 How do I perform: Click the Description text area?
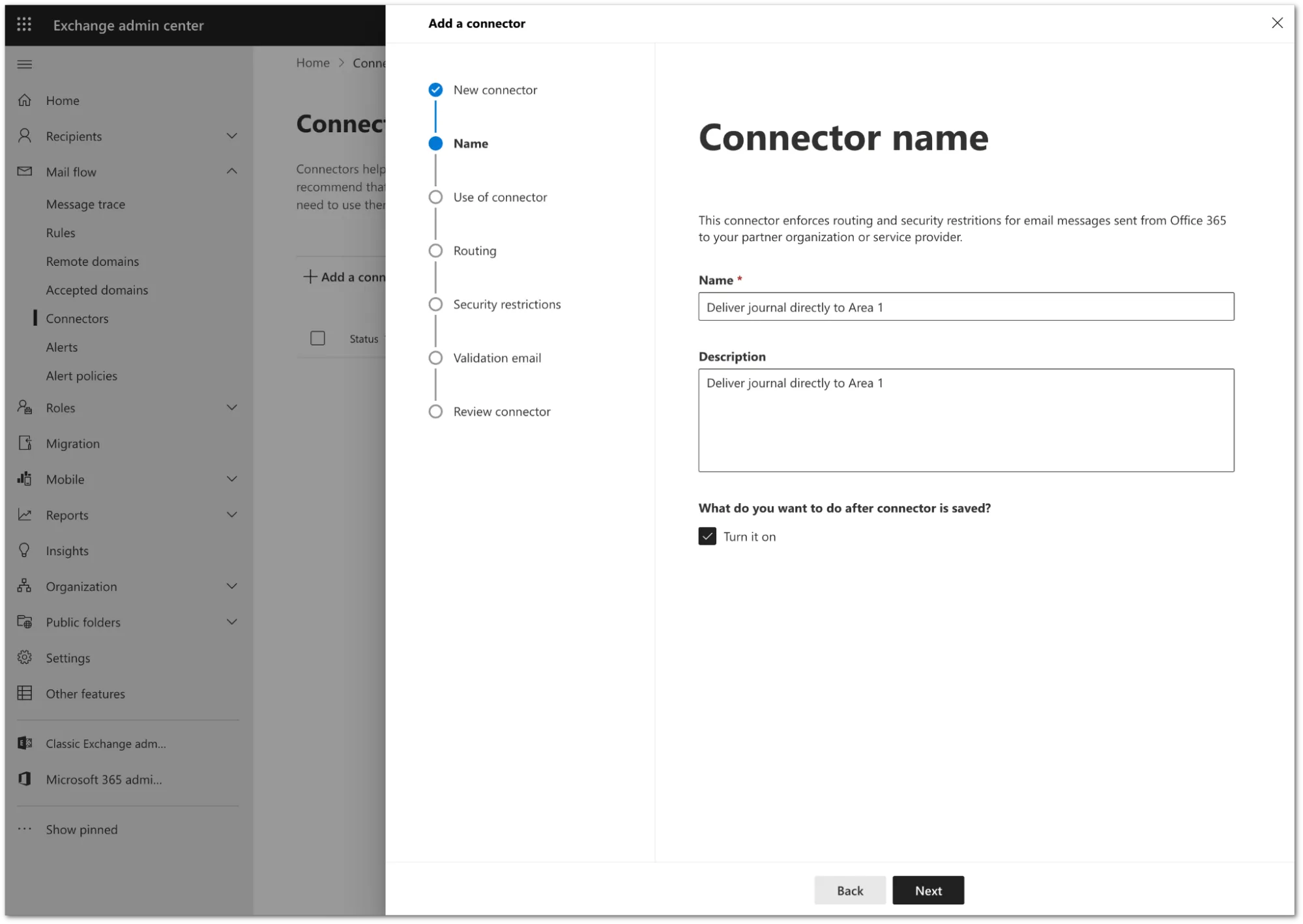coord(966,419)
